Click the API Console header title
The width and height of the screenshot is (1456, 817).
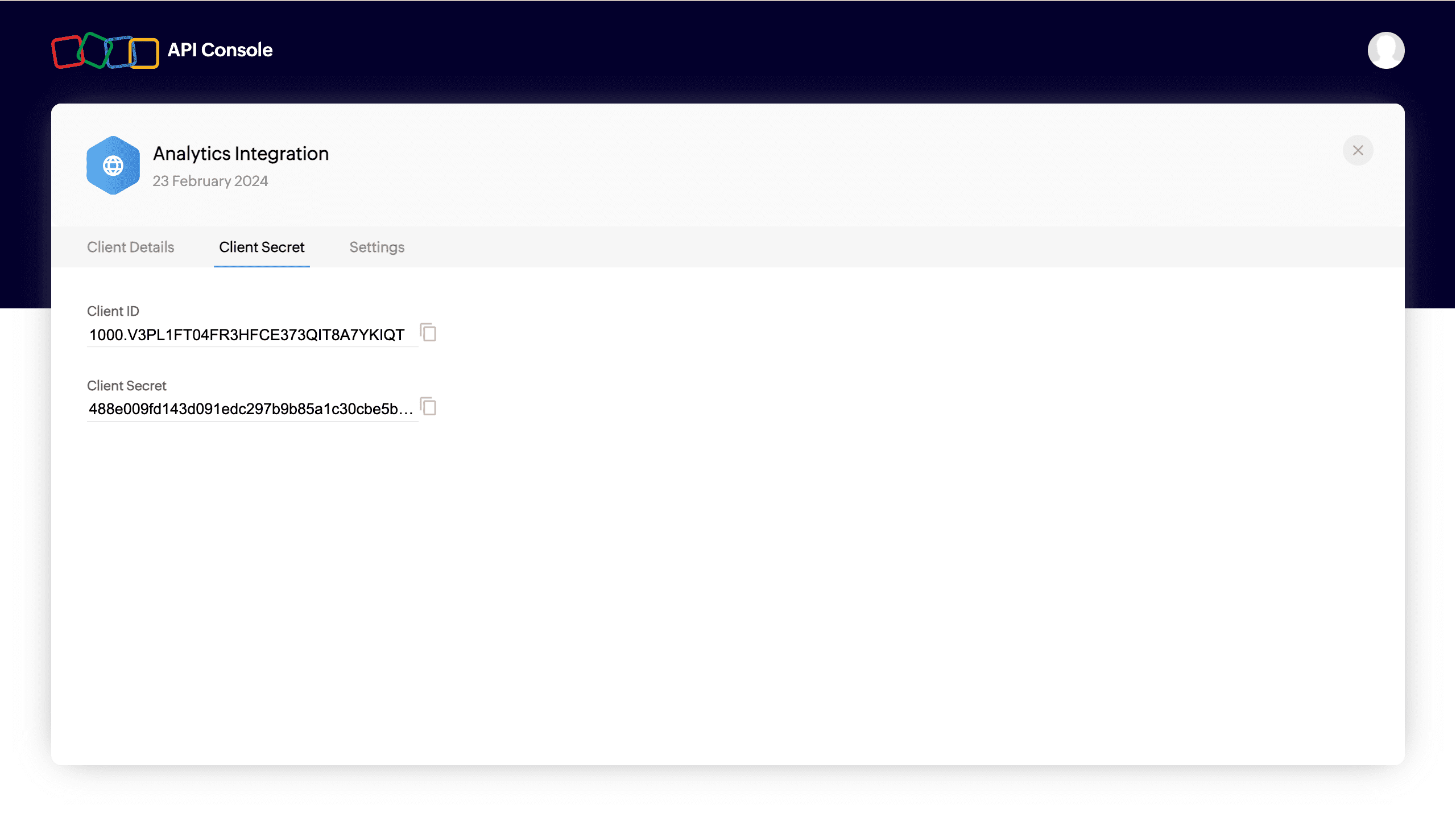click(220, 50)
